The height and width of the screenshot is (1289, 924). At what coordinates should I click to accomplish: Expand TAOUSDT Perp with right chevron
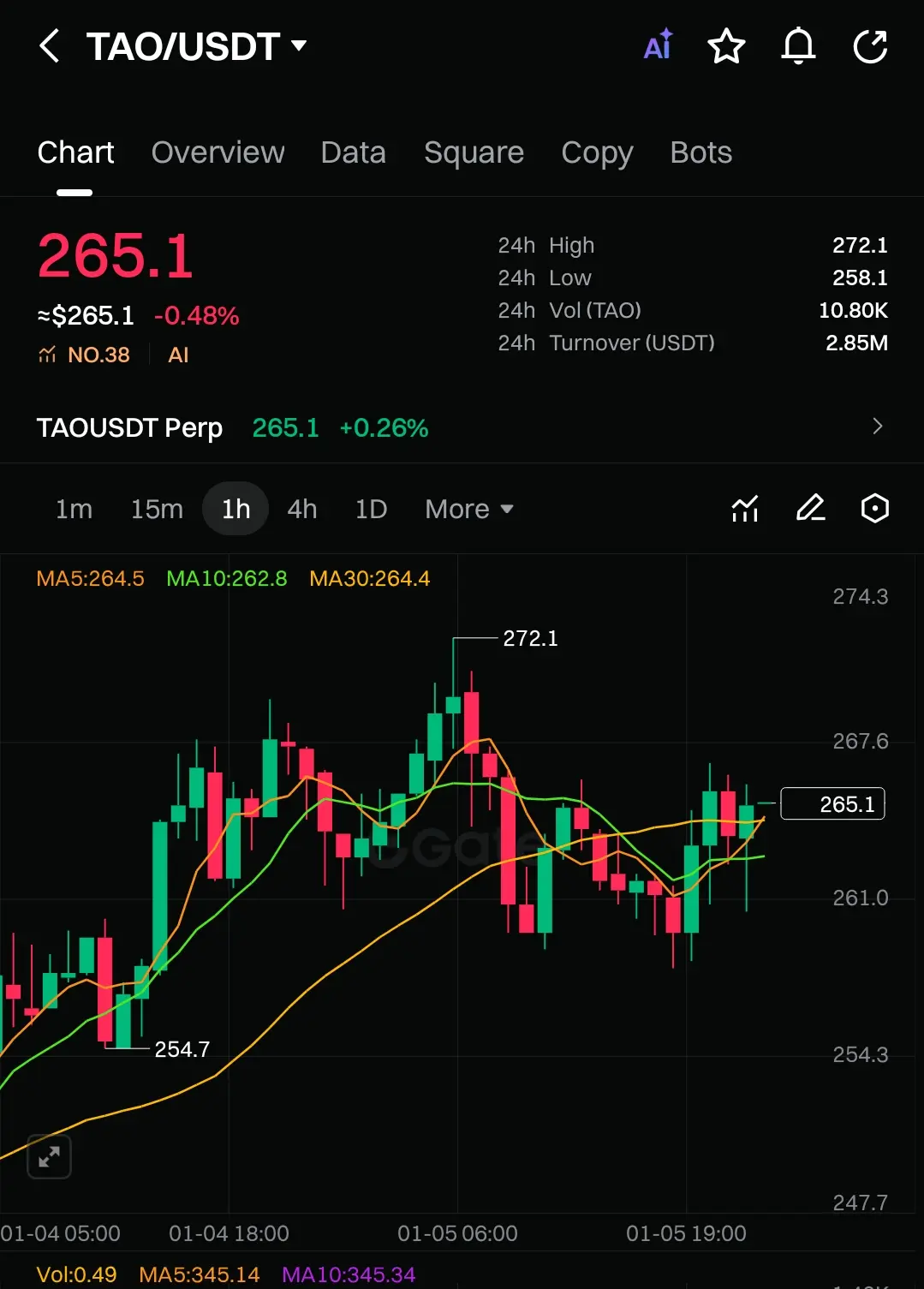877,427
